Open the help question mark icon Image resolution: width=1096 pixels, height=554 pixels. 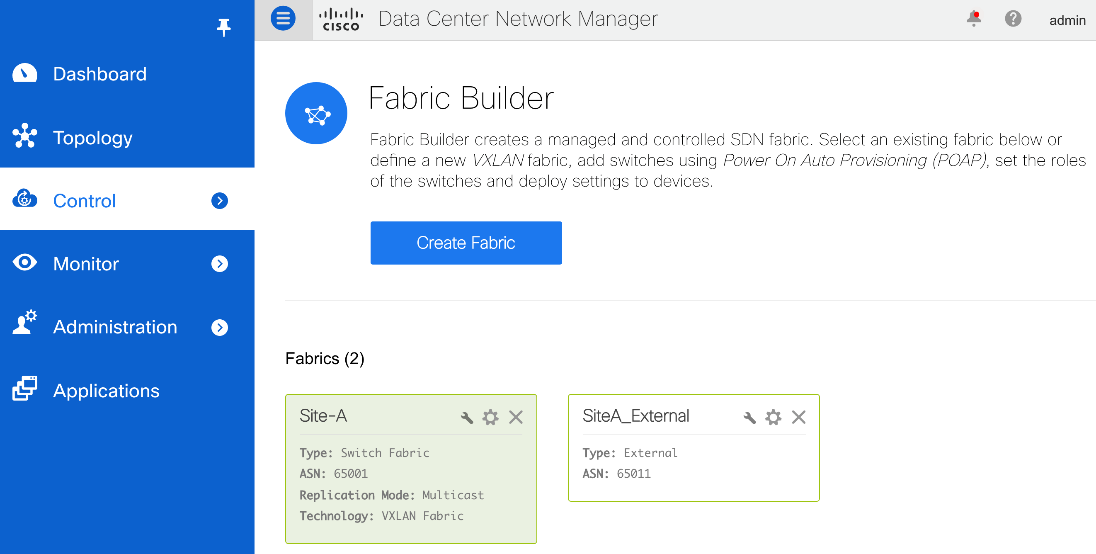click(1013, 19)
